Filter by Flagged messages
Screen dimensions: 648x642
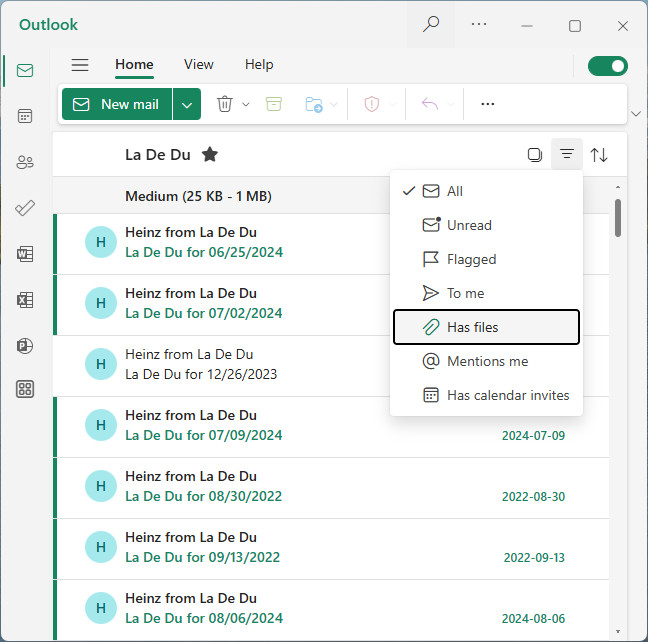[486, 259]
